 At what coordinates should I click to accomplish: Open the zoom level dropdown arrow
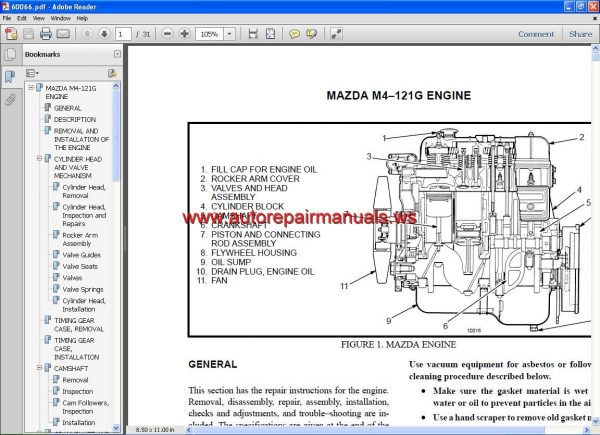coord(229,34)
